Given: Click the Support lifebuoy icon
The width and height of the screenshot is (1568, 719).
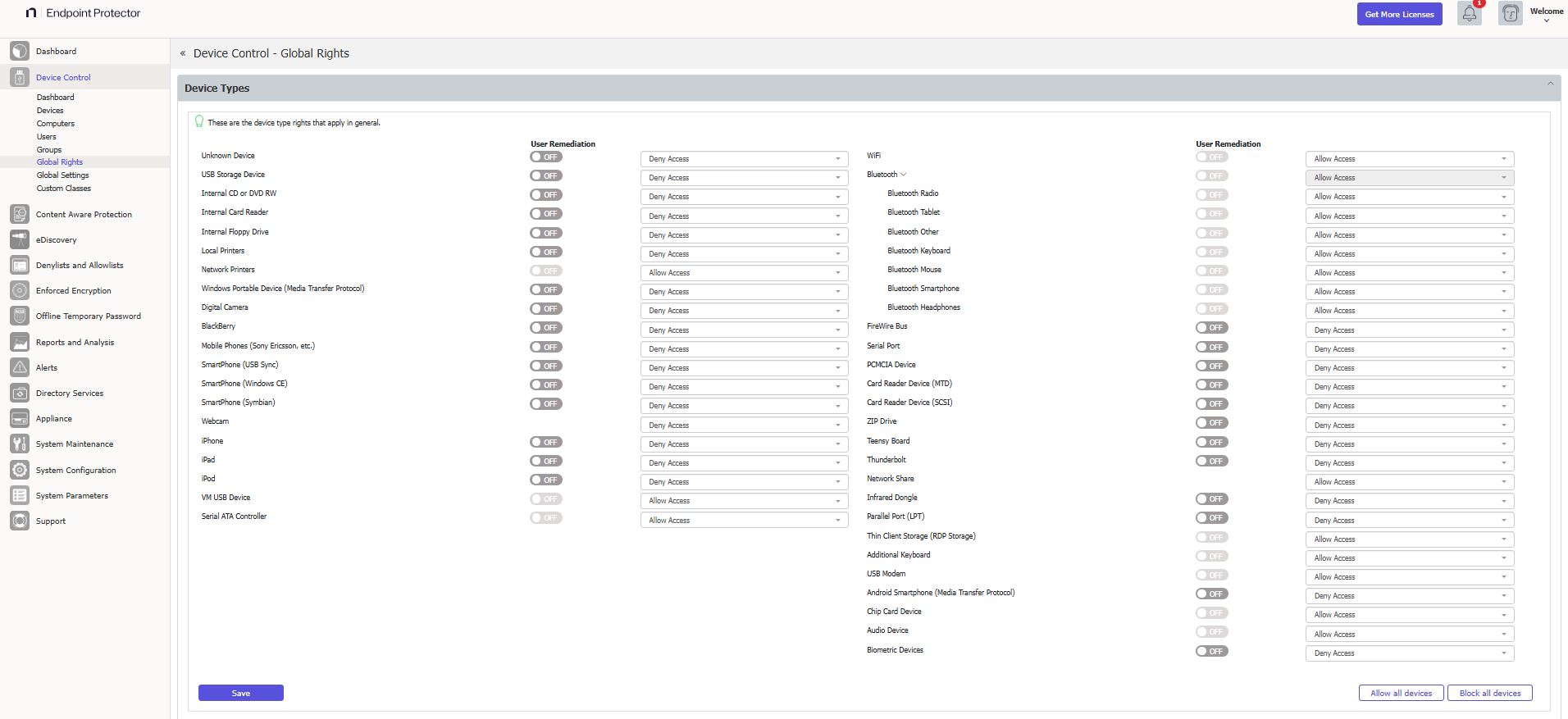Looking at the screenshot, I should pos(20,521).
